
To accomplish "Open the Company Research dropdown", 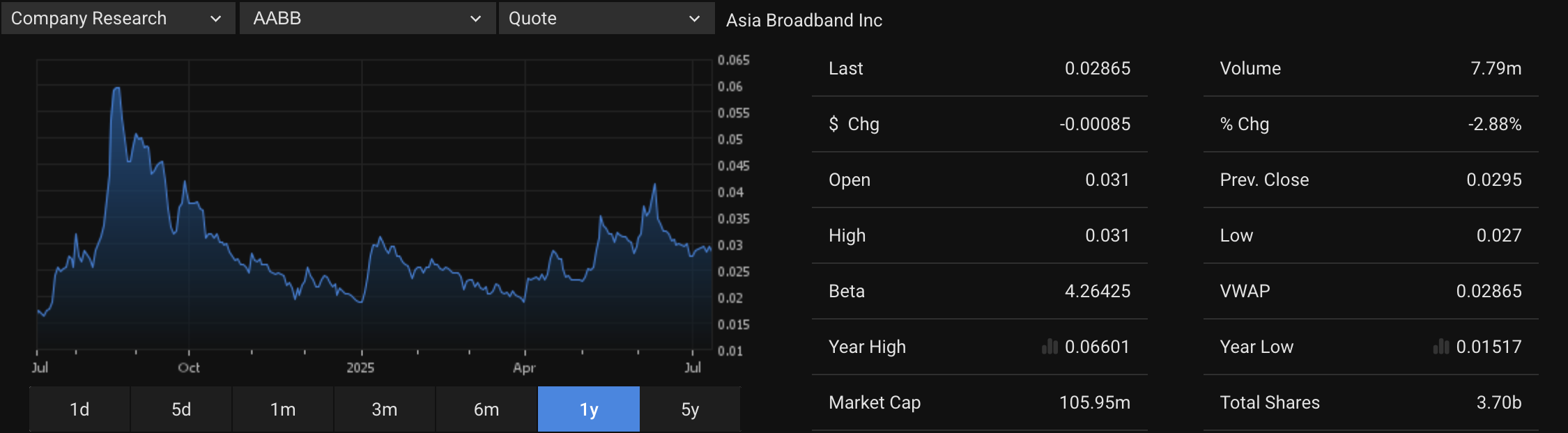I will tap(117, 19).
